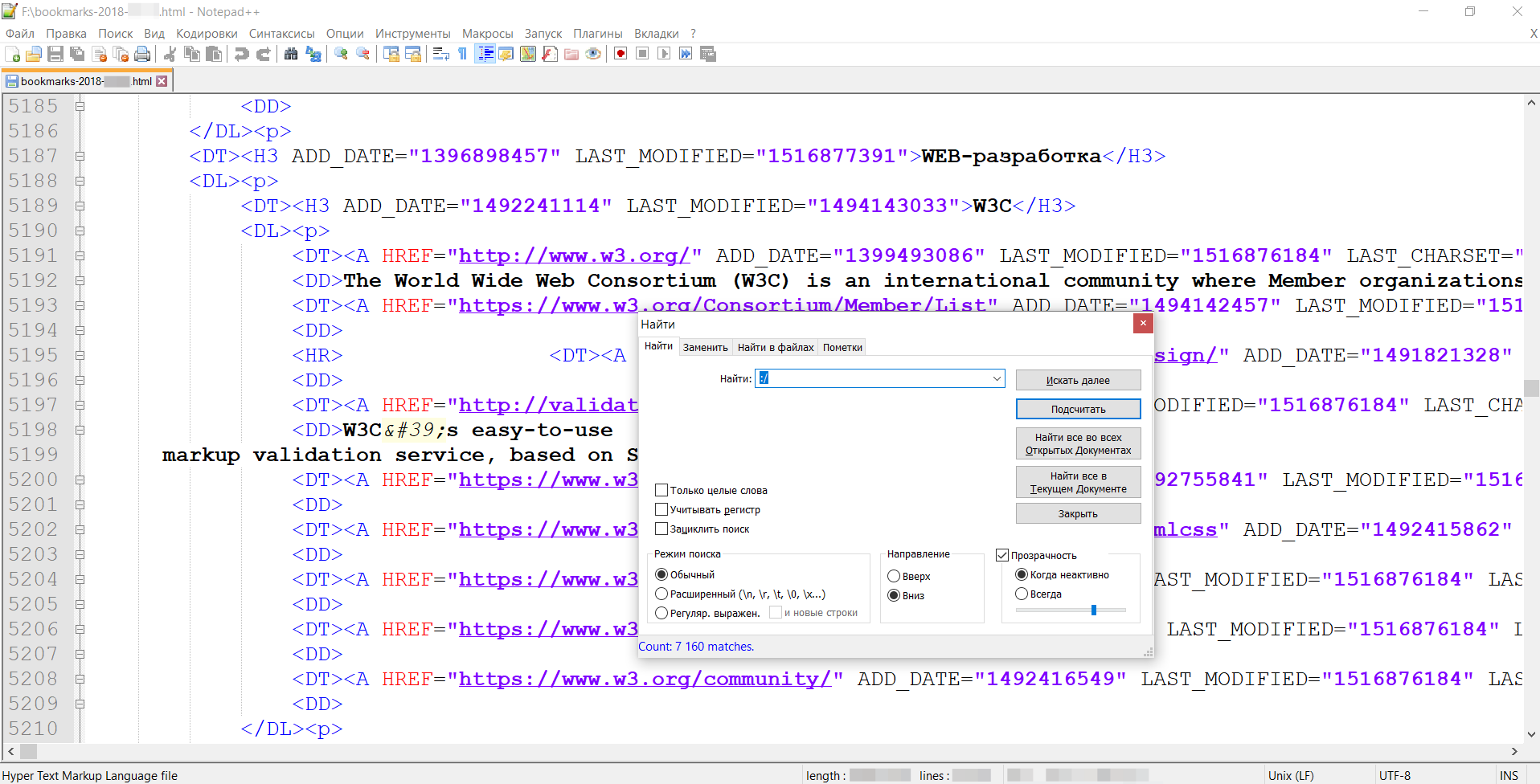Open the 'Макросы' menu
The height and width of the screenshot is (784, 1540).
tap(487, 34)
